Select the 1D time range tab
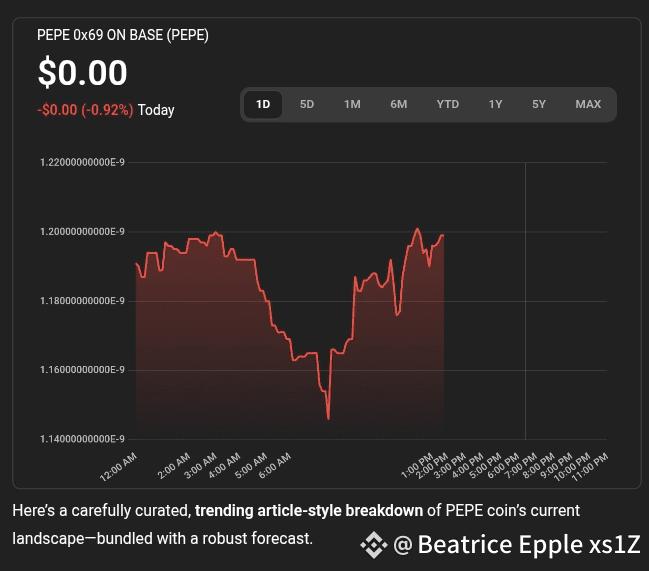The width and height of the screenshot is (649, 571). click(x=263, y=104)
